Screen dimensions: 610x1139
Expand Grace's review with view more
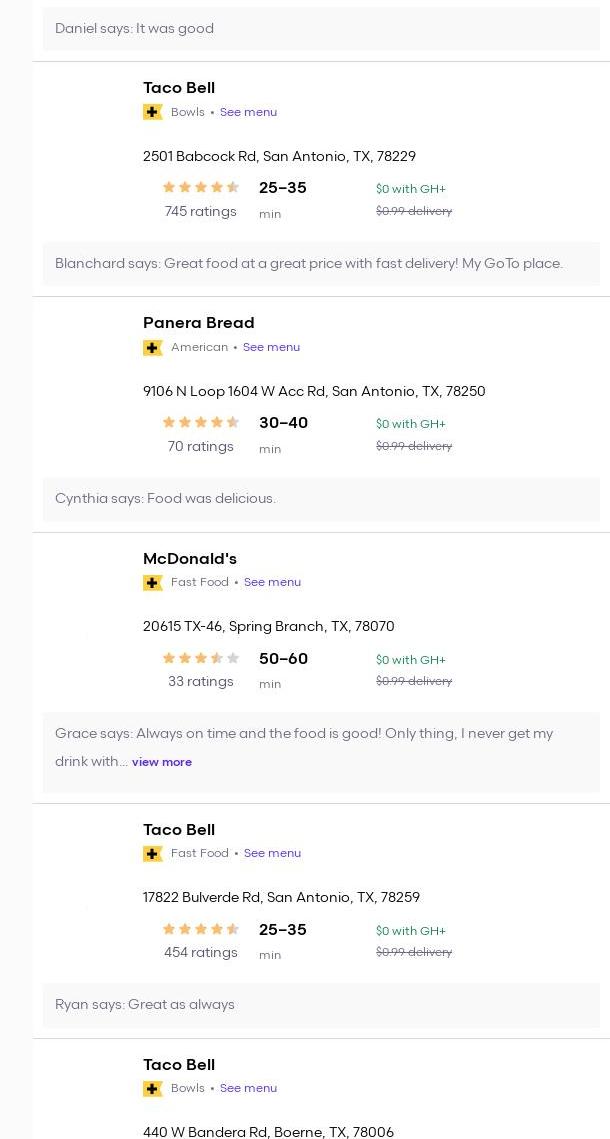click(x=162, y=762)
